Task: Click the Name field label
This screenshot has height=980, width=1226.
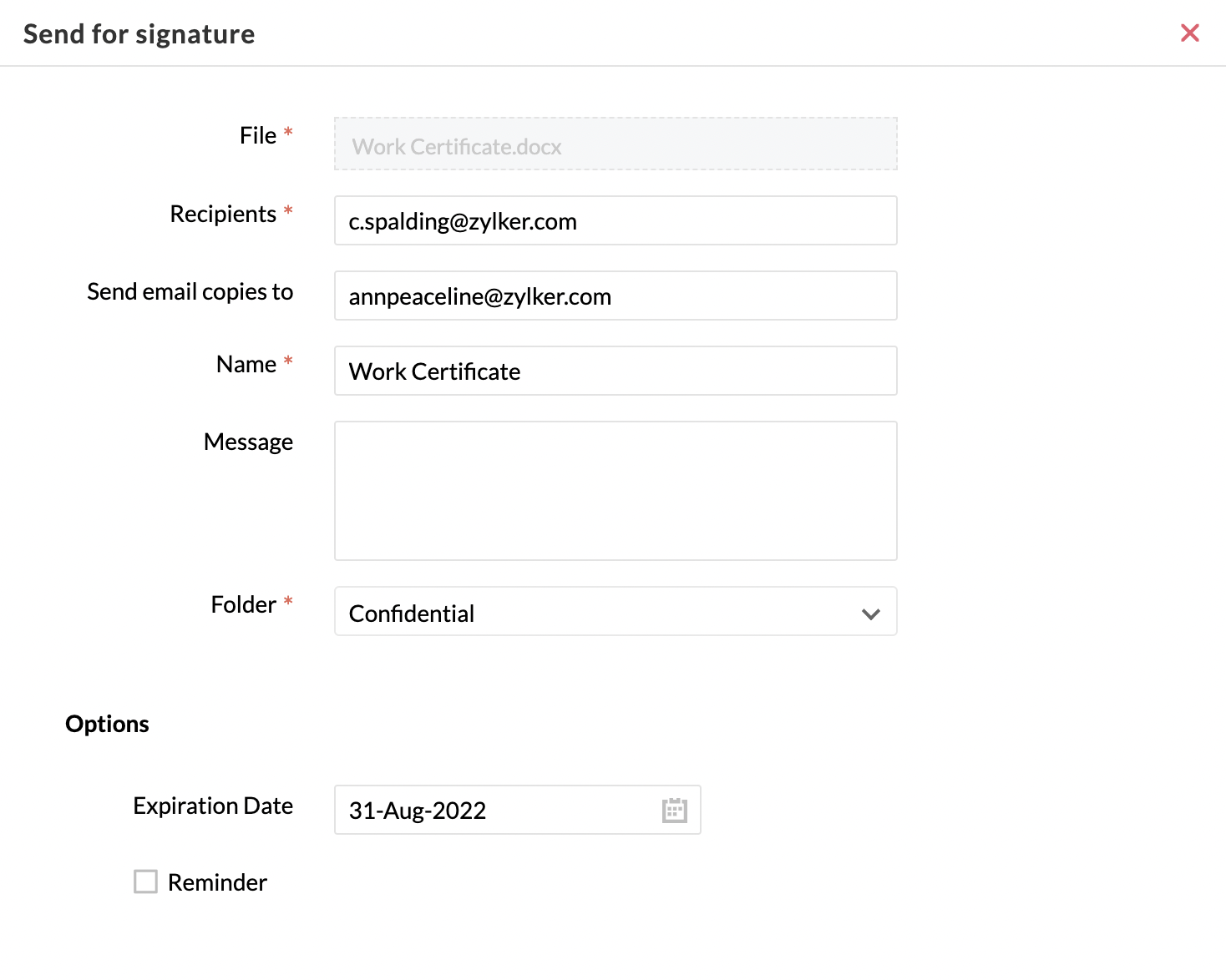Action: 246,364
